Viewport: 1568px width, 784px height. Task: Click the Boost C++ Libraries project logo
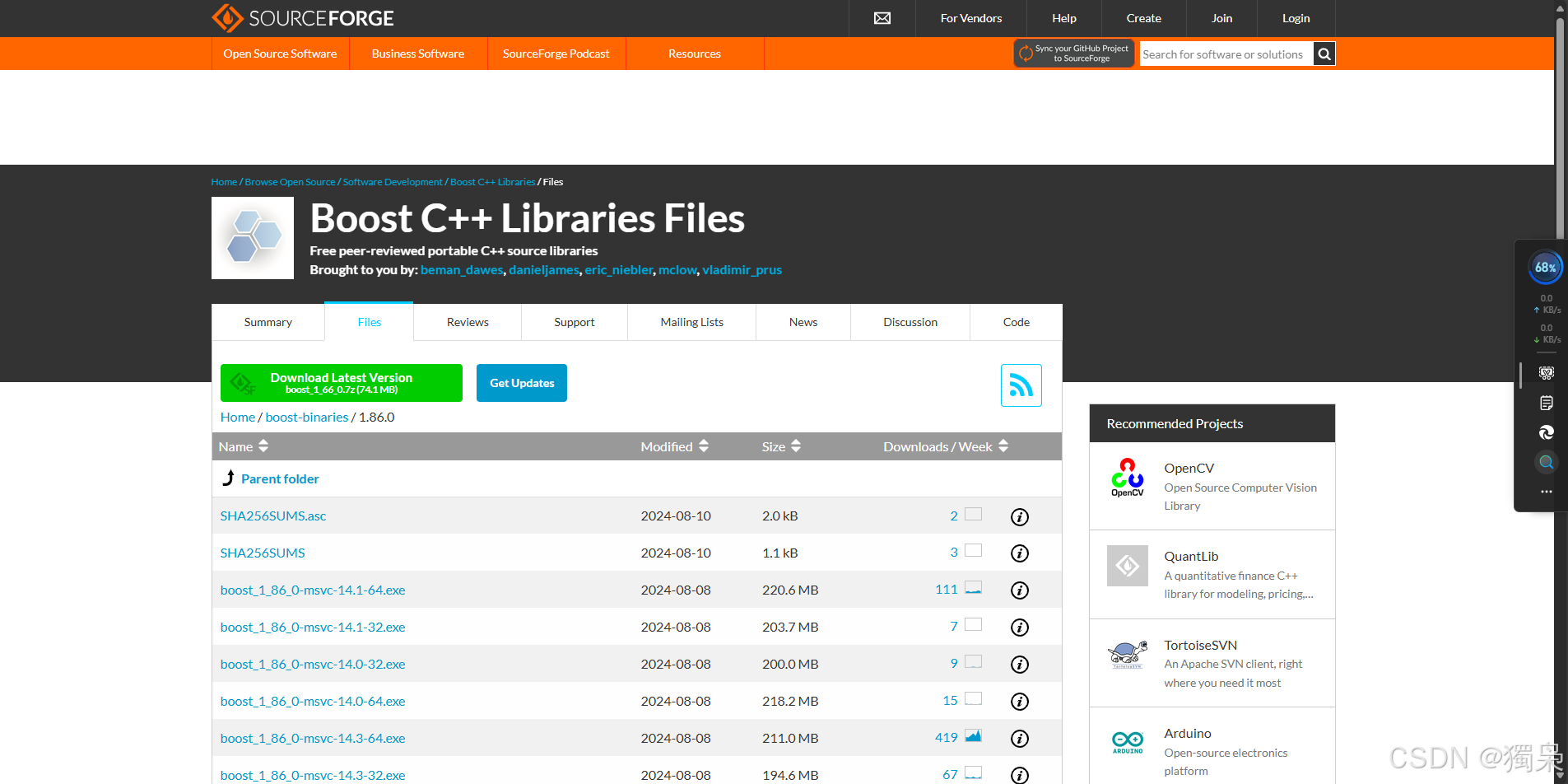[253, 238]
